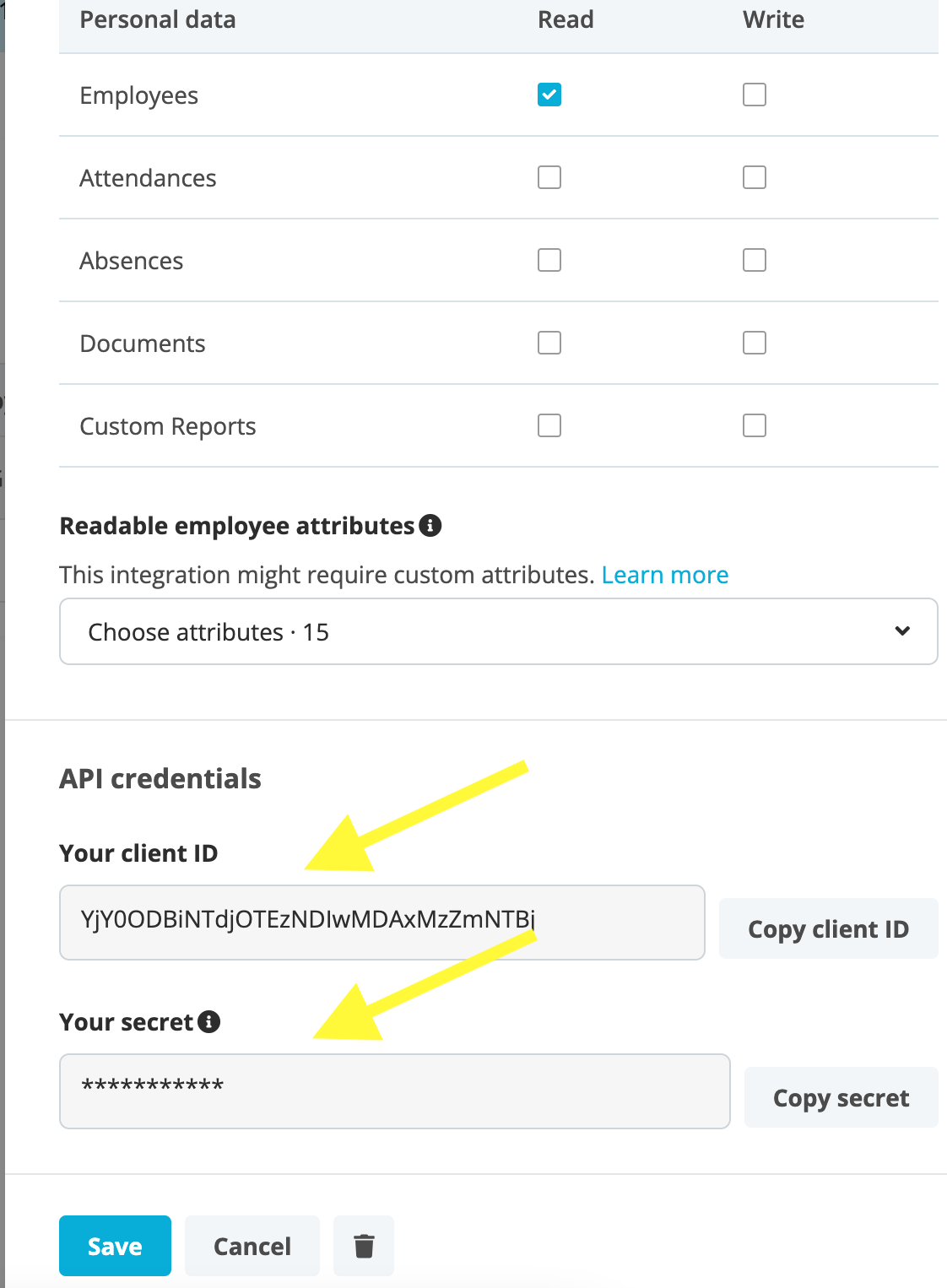Click info icon beside Readable employee attributes
Viewport: 947px width, 1288px height.
[x=430, y=526]
